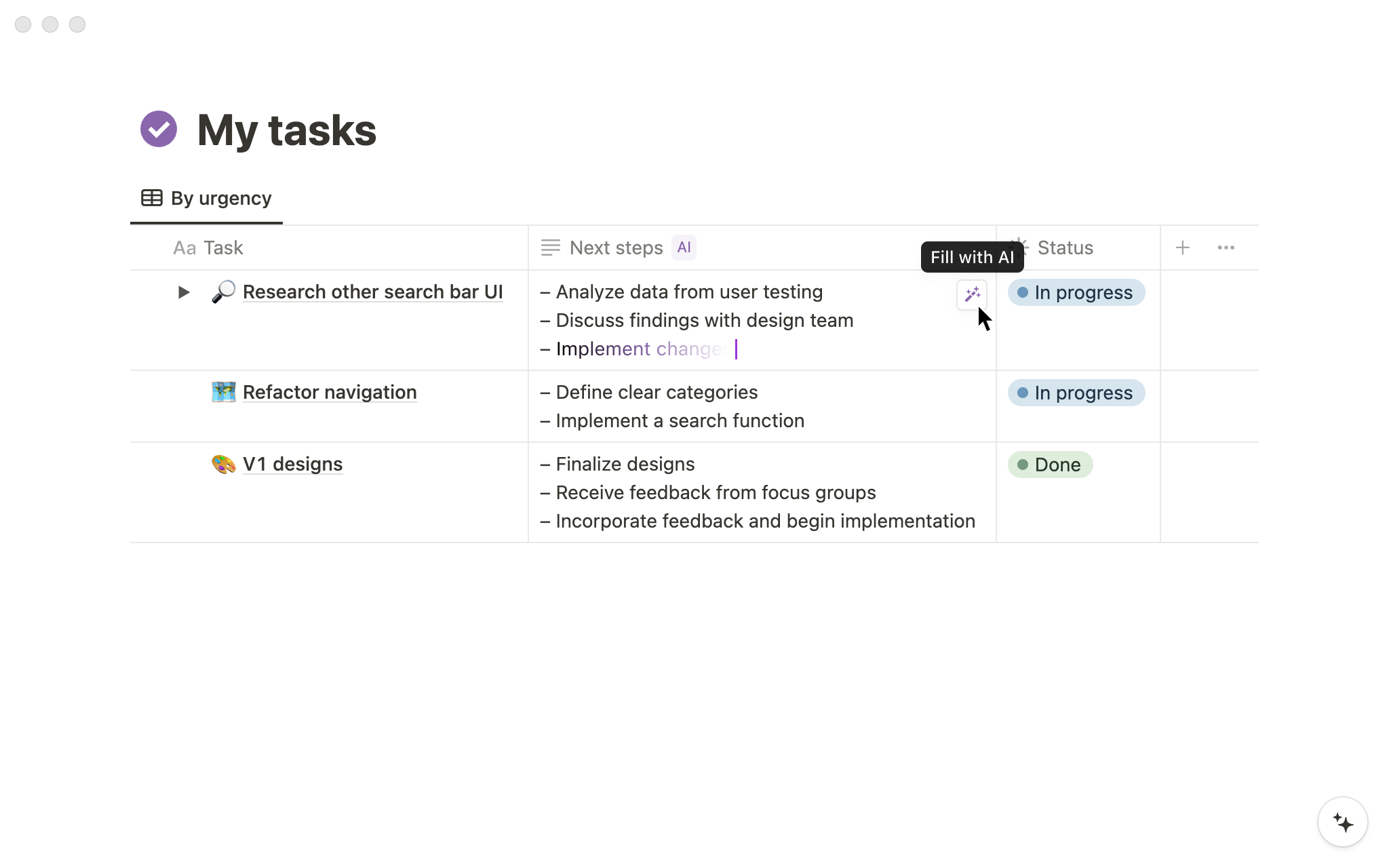Open the Refactor navigation page
The height and width of the screenshot is (868, 1389).
[330, 392]
